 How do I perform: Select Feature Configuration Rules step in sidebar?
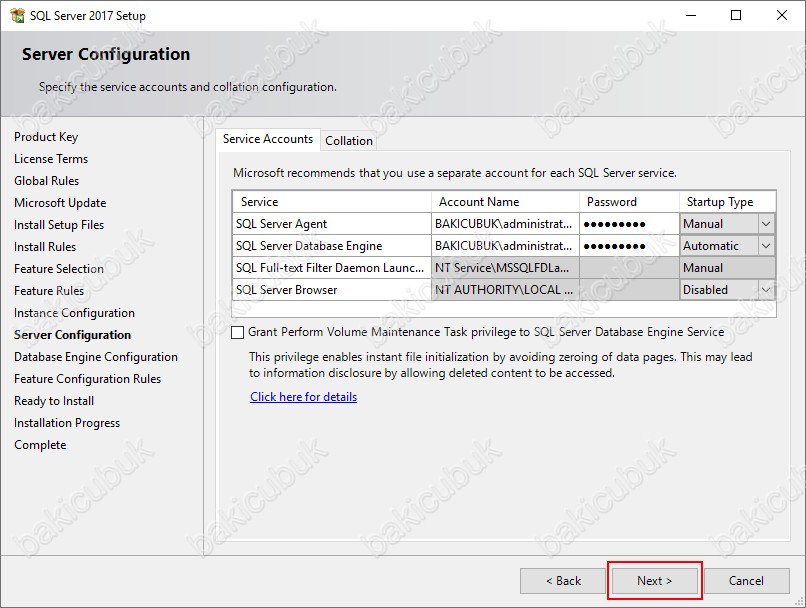[87, 379]
